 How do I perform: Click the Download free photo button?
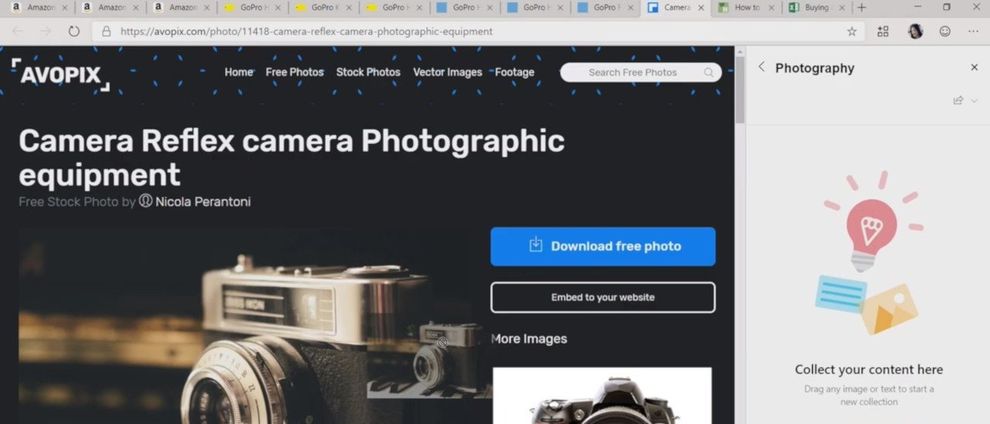tap(603, 246)
